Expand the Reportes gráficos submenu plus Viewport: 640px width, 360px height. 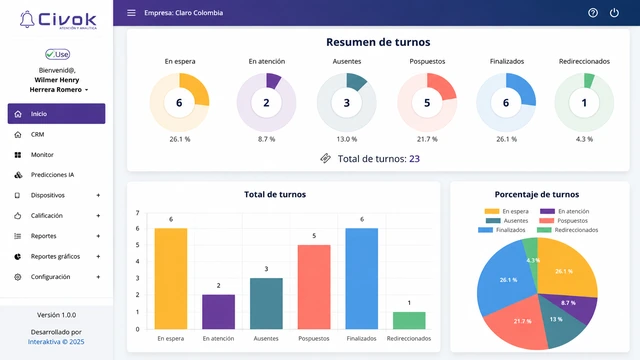coord(98,256)
